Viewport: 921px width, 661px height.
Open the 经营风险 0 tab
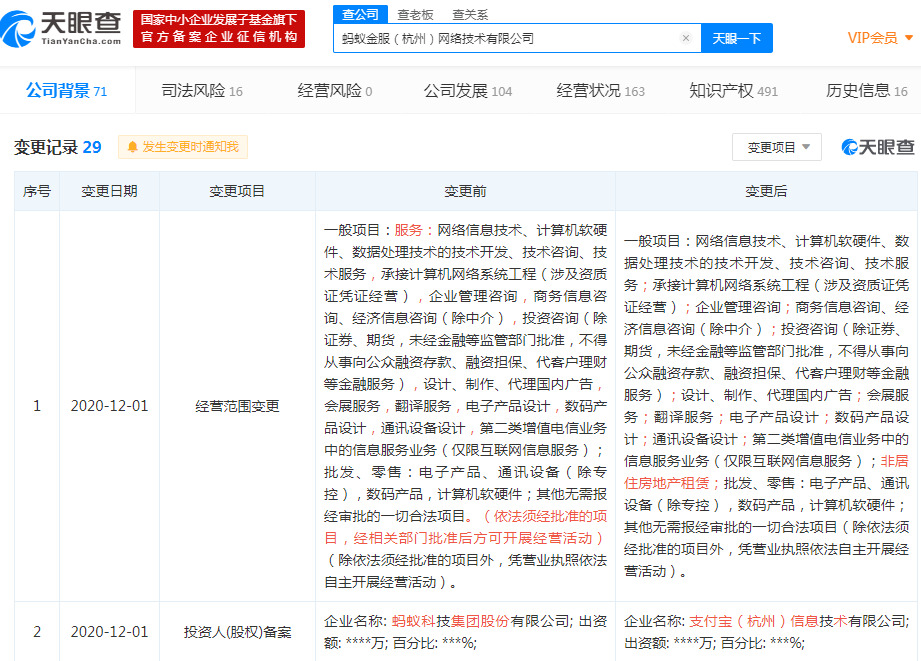point(335,90)
